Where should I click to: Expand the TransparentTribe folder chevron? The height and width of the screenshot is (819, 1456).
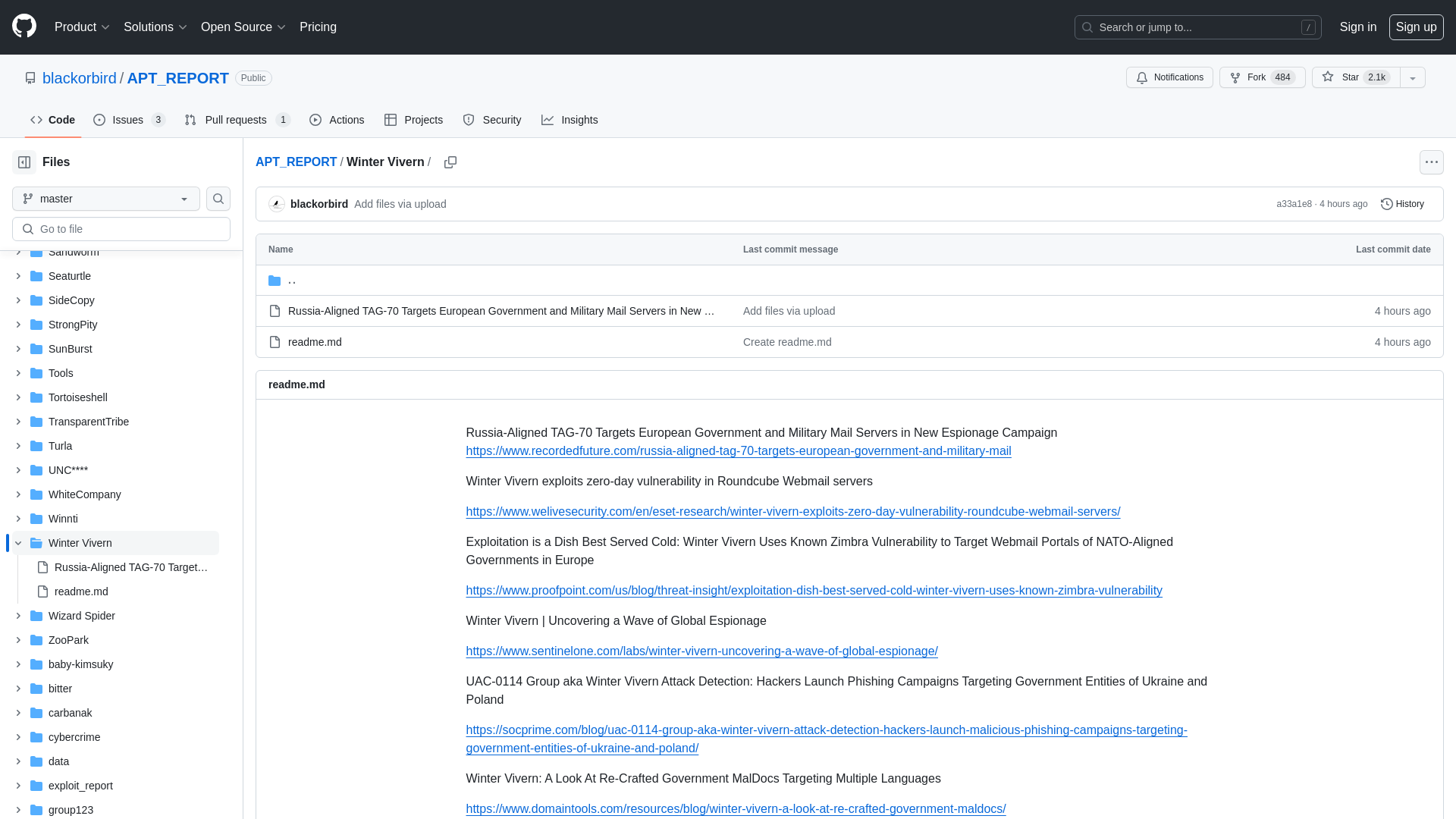[18, 422]
